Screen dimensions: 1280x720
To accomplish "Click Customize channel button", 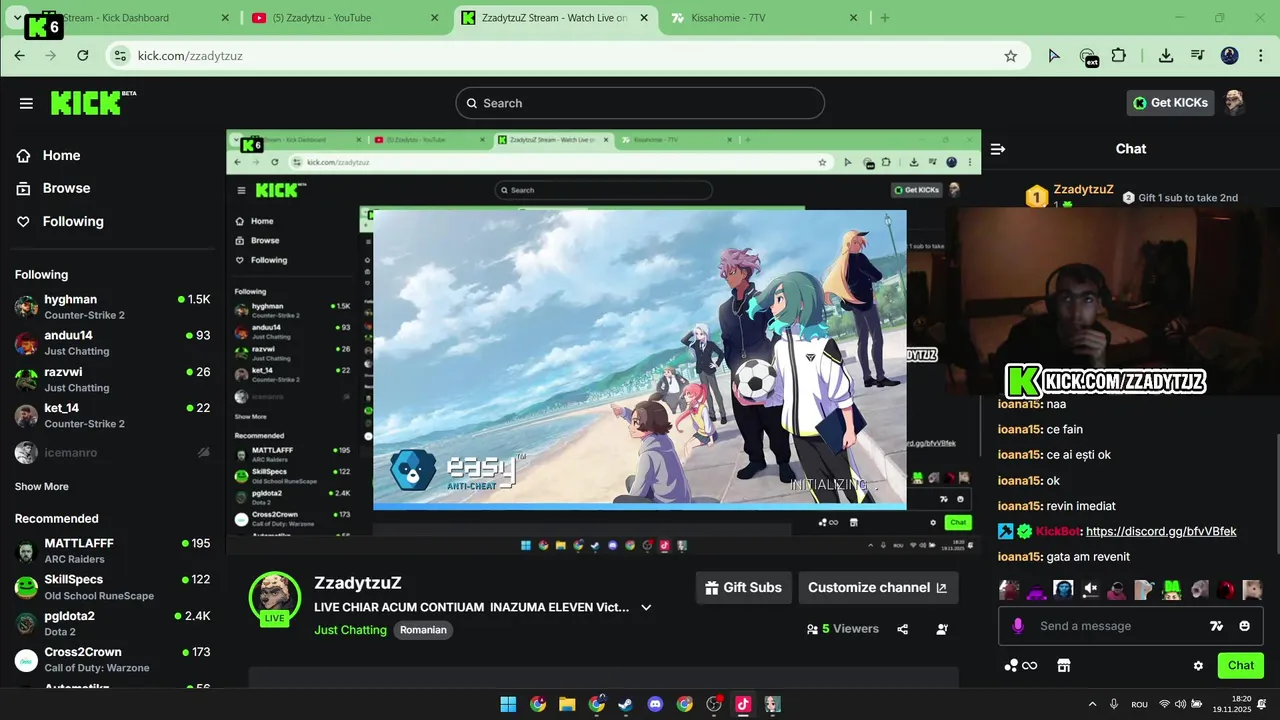I will [x=878, y=588].
